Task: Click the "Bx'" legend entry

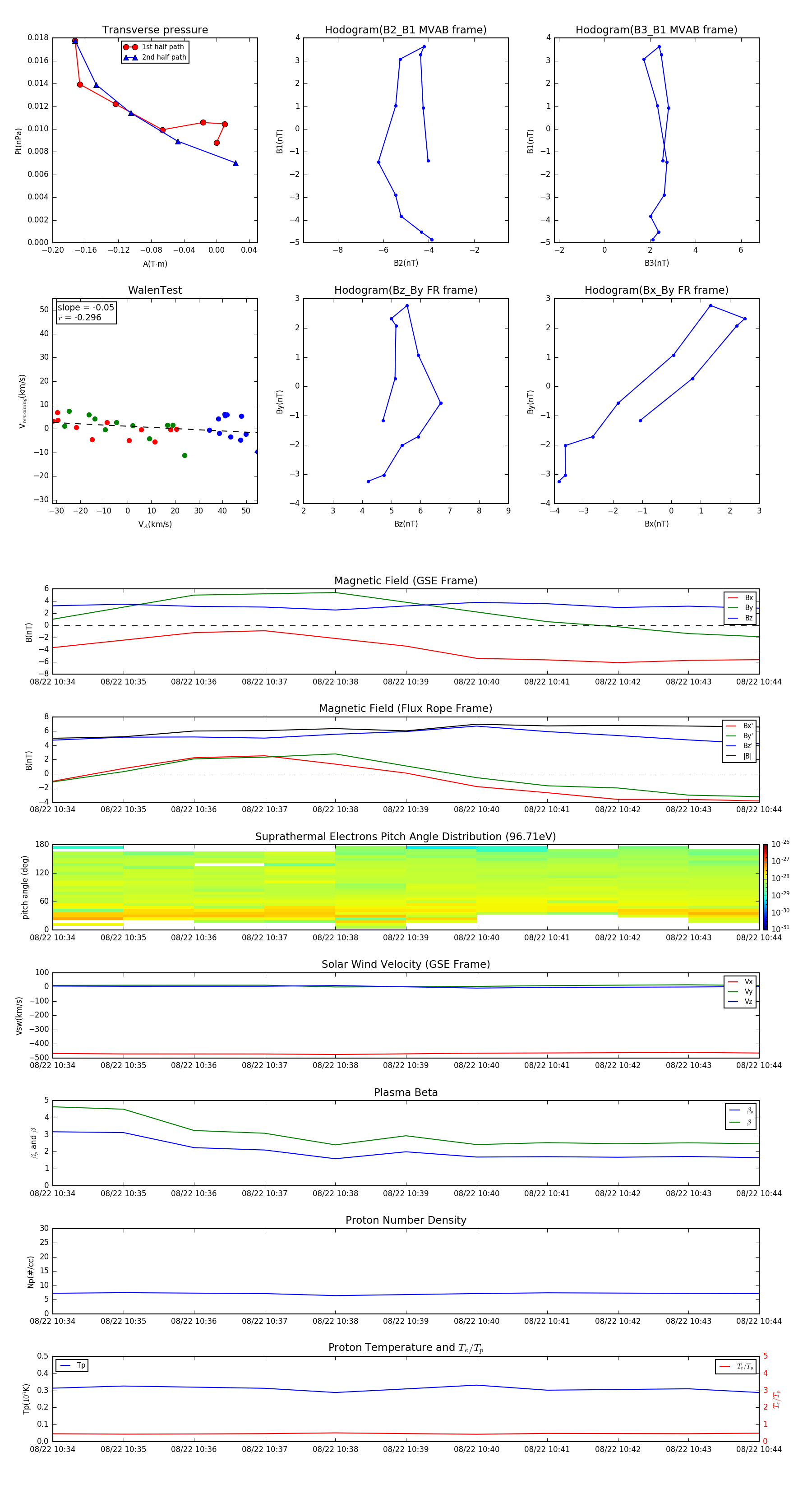Action: pos(739,726)
